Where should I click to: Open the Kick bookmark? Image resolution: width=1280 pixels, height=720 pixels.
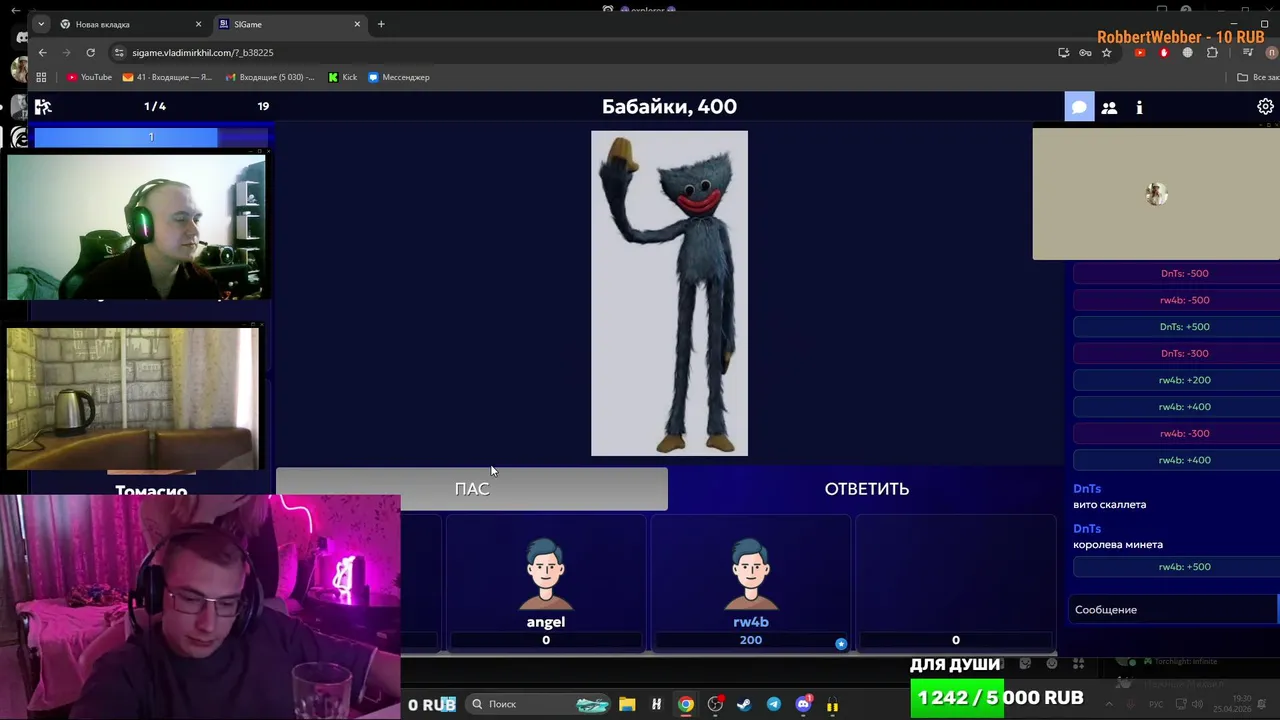(342, 77)
